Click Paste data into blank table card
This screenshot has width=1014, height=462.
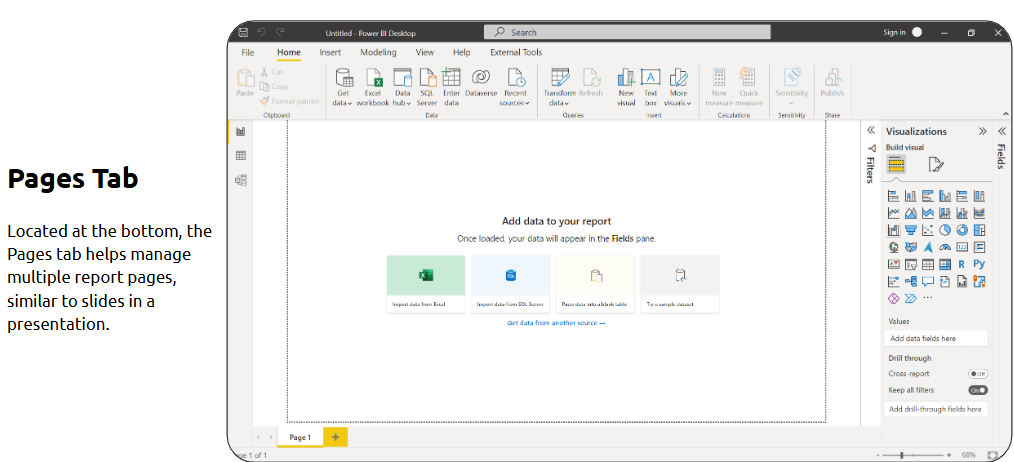click(595, 284)
